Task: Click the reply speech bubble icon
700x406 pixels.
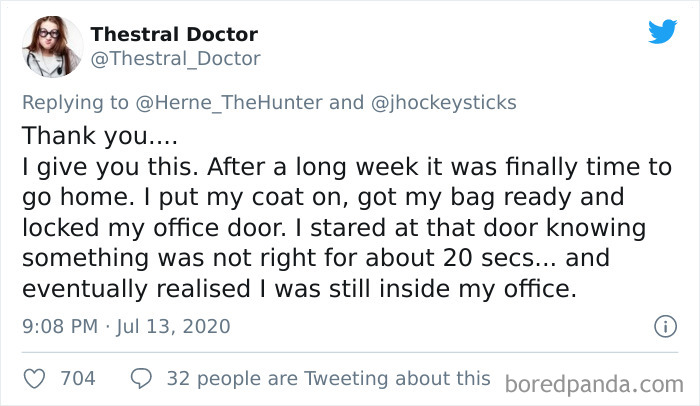Action: [142, 378]
